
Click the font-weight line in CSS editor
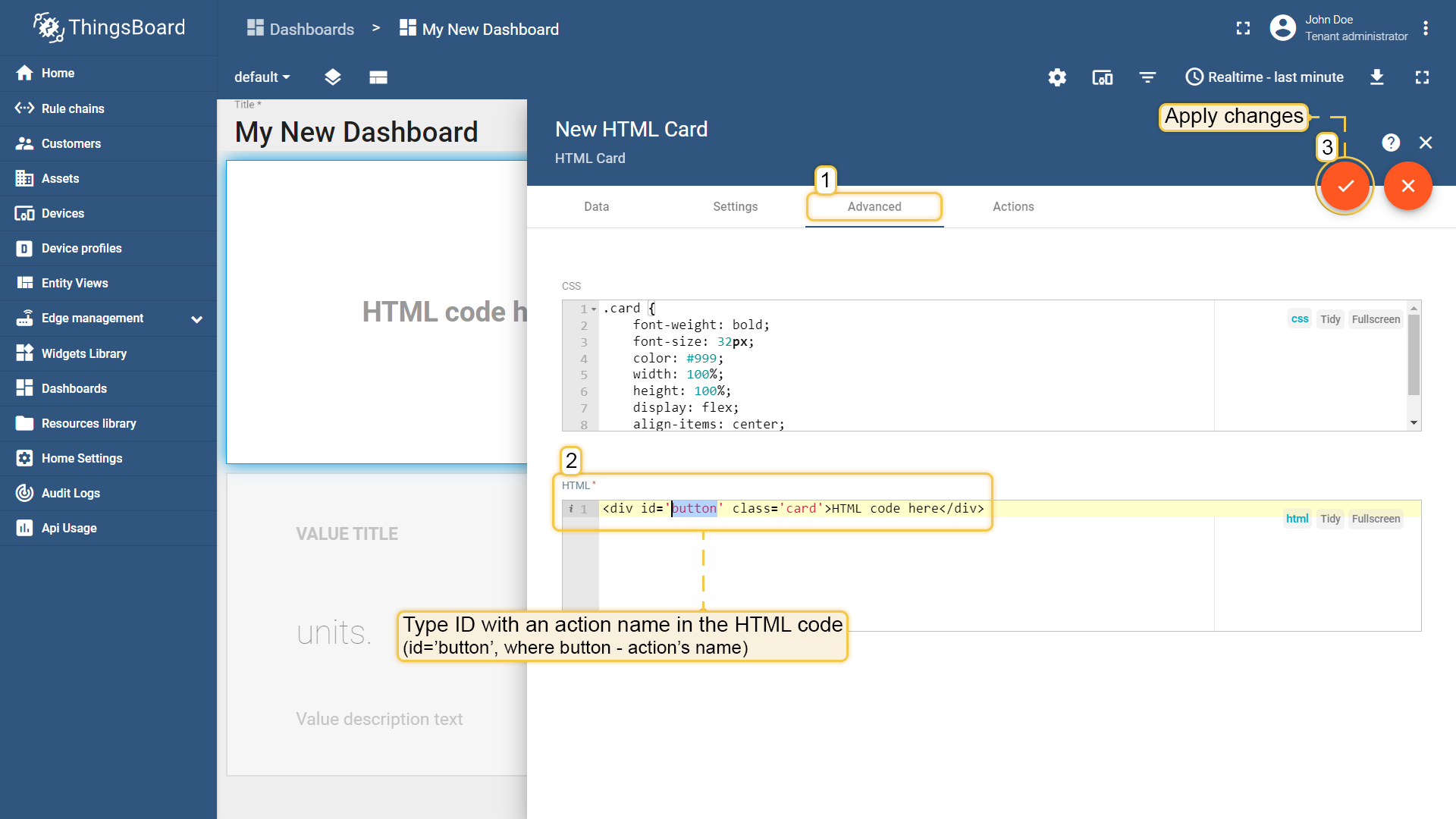click(x=701, y=325)
